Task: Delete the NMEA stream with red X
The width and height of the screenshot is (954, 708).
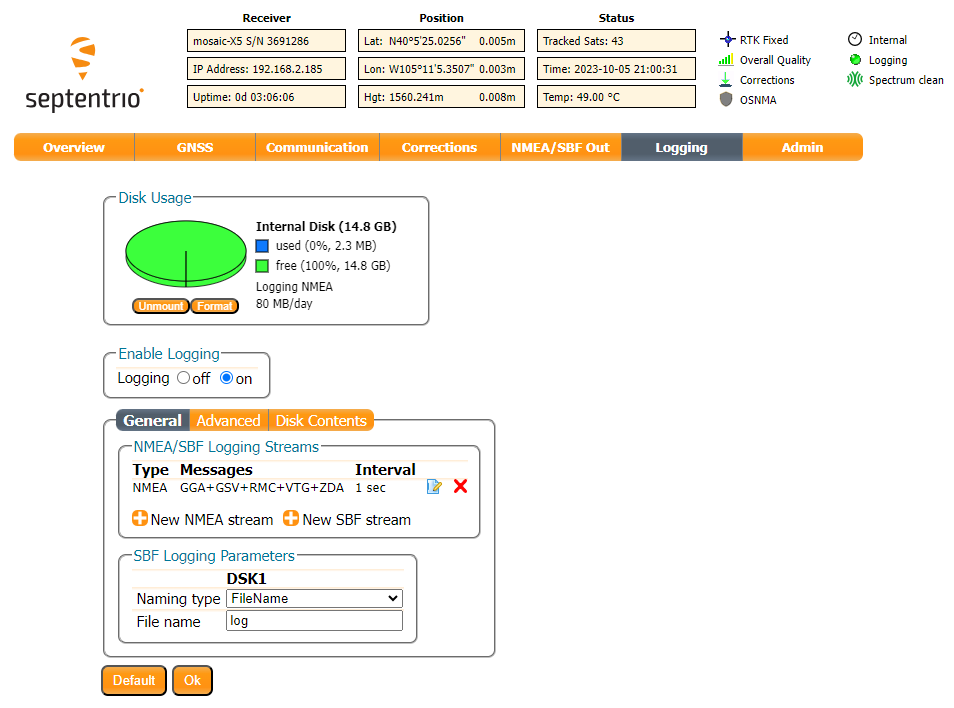Action: pos(461,487)
